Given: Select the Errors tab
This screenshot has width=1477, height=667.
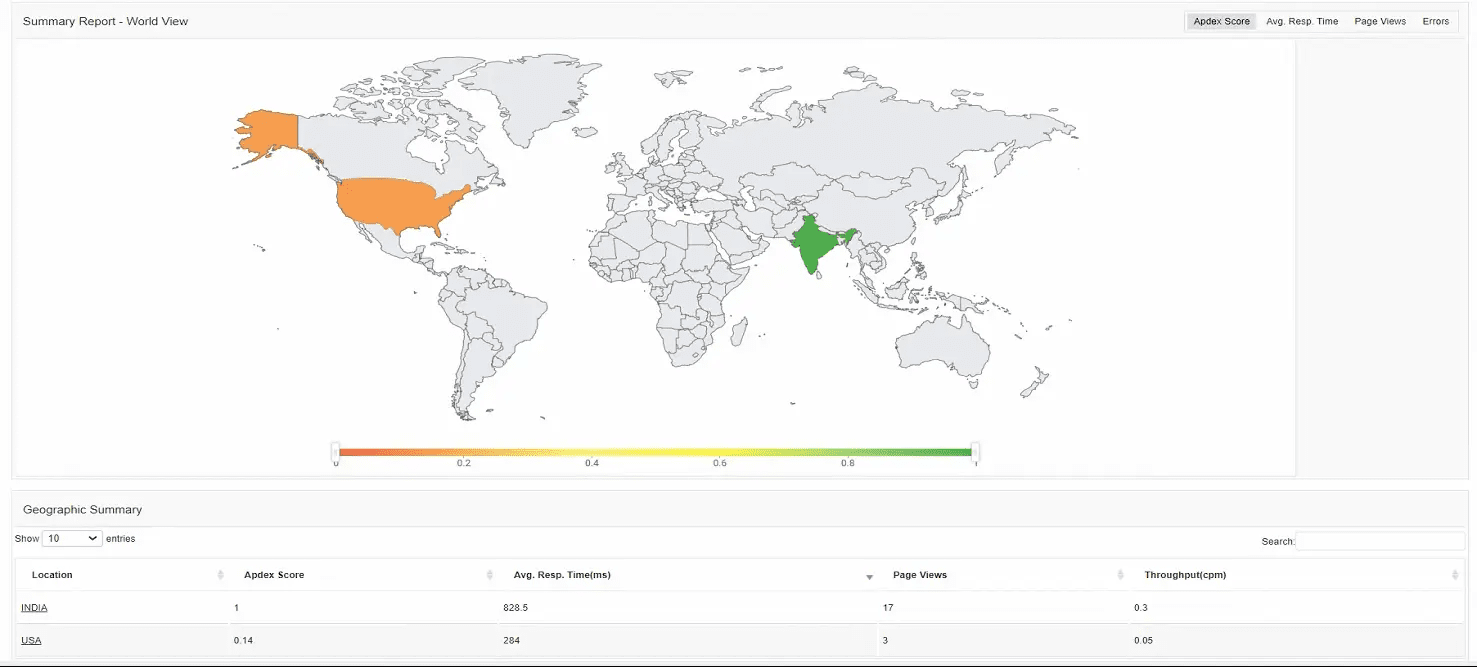Looking at the screenshot, I should pos(1435,20).
